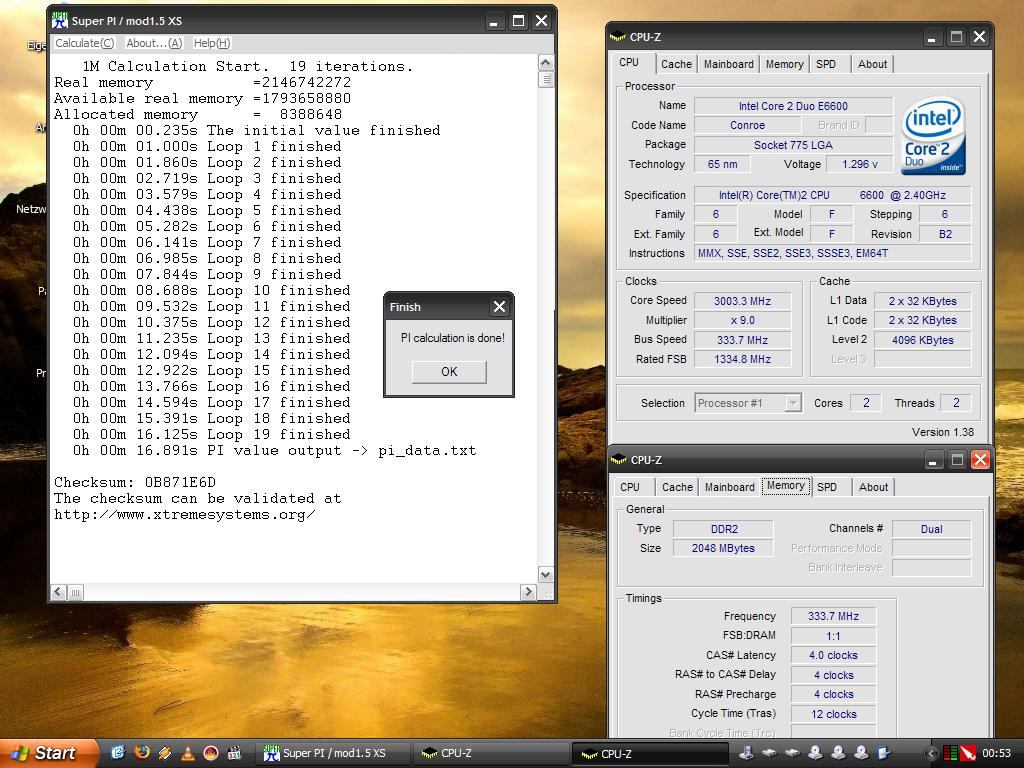The height and width of the screenshot is (768, 1024).
Task: Click the taskbar clock showing 00:53
Action: [997, 753]
